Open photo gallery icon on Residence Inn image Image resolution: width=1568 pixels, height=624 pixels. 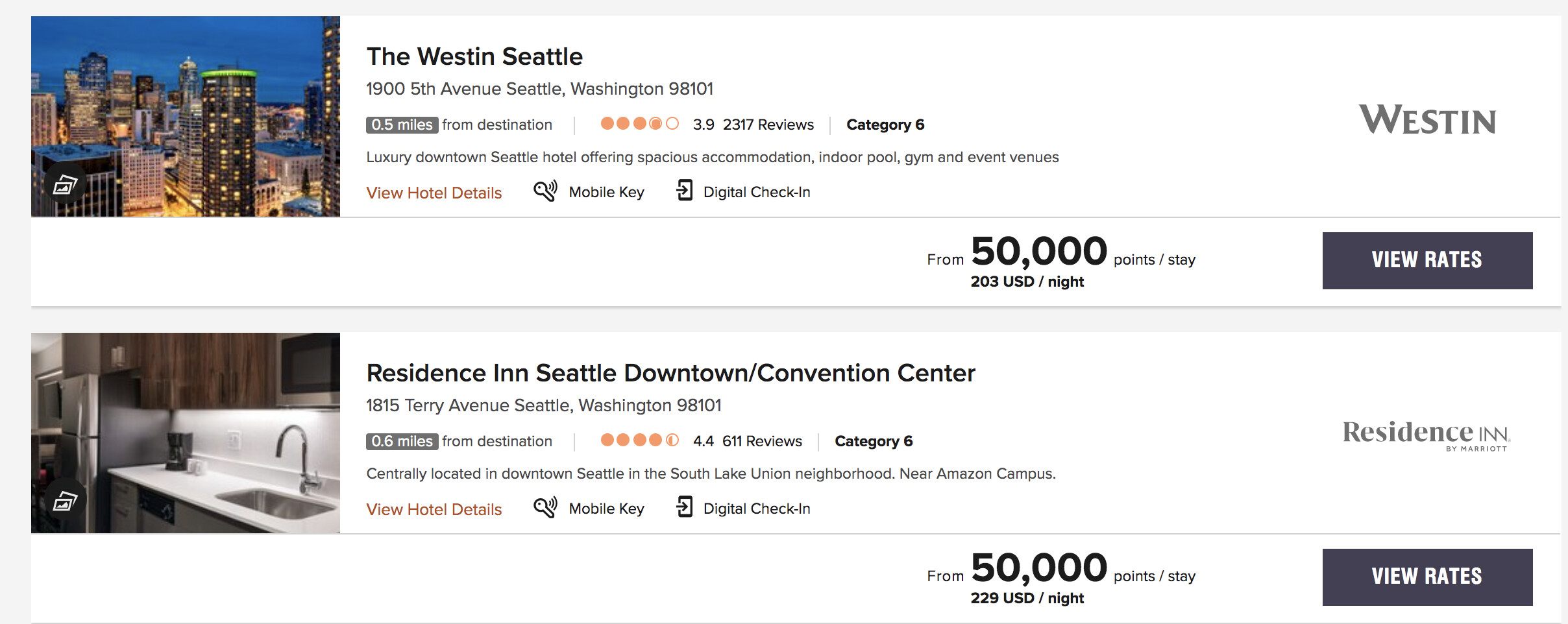pyautogui.click(x=65, y=501)
